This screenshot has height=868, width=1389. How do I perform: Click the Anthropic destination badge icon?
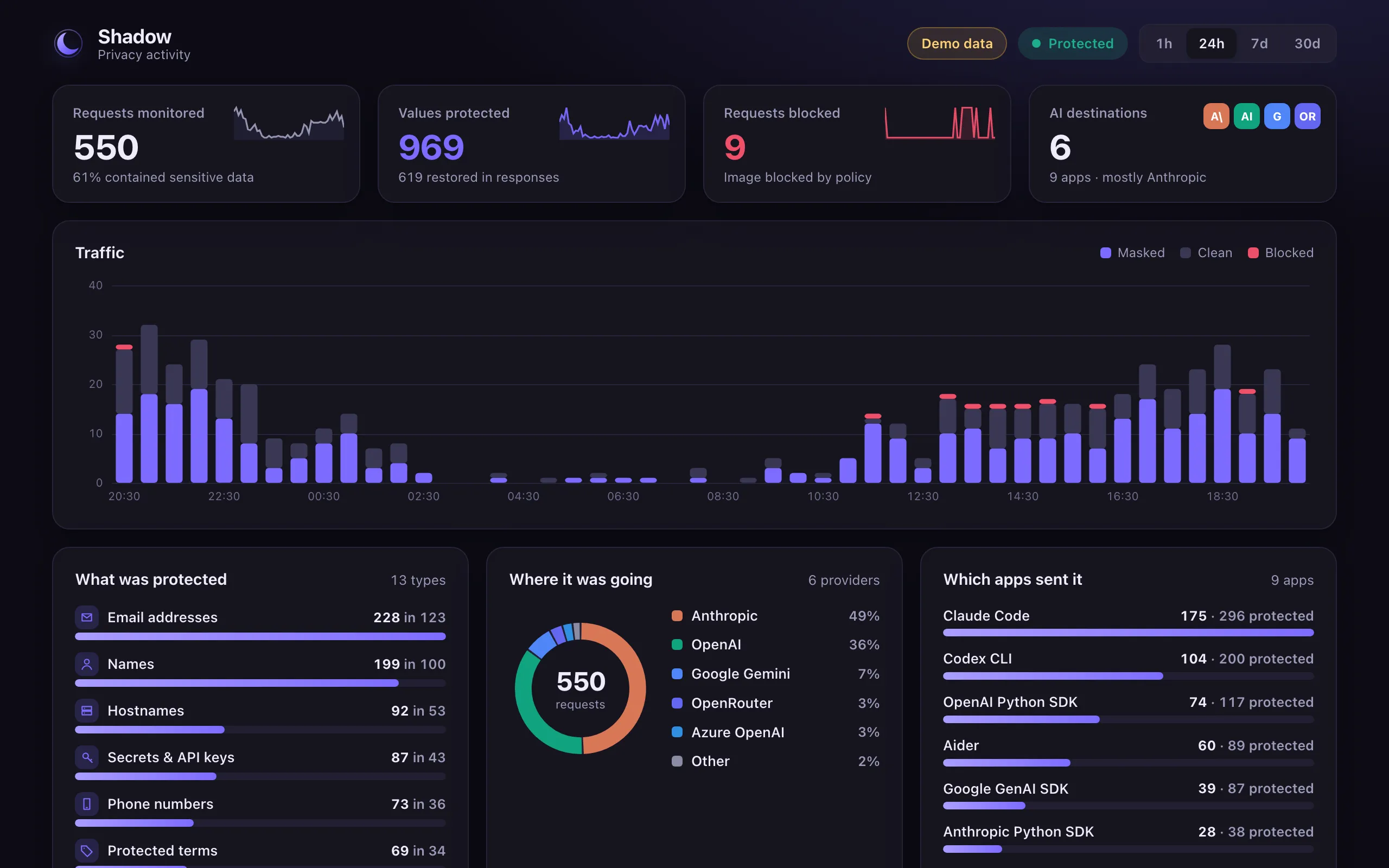click(x=1216, y=117)
